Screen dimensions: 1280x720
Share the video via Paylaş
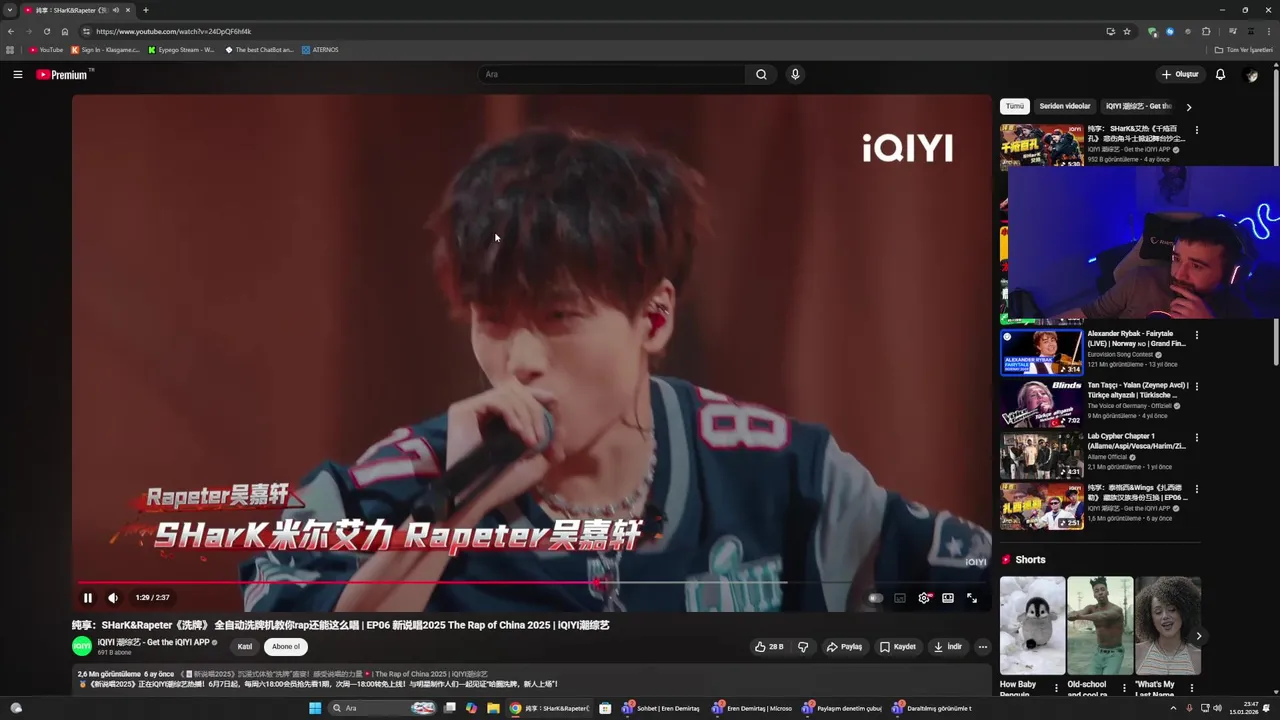(844, 647)
